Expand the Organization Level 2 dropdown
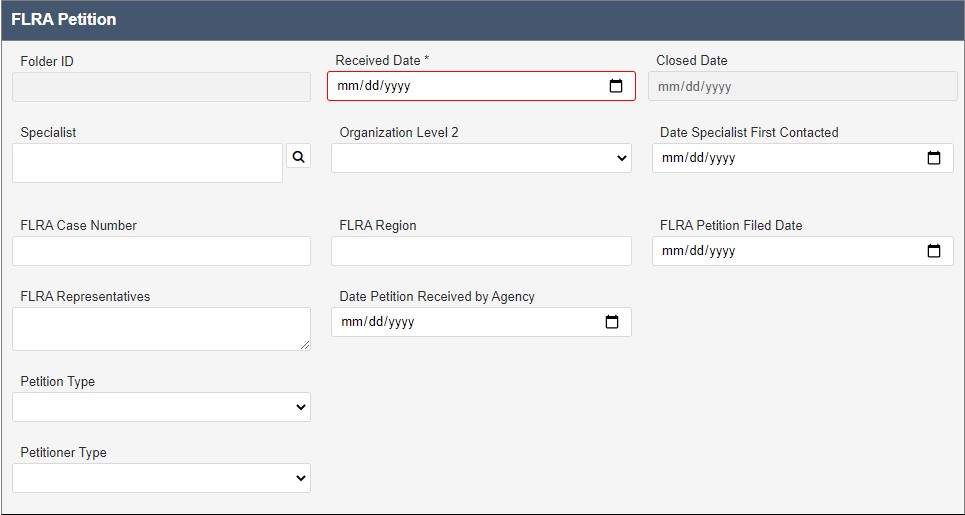 click(481, 158)
